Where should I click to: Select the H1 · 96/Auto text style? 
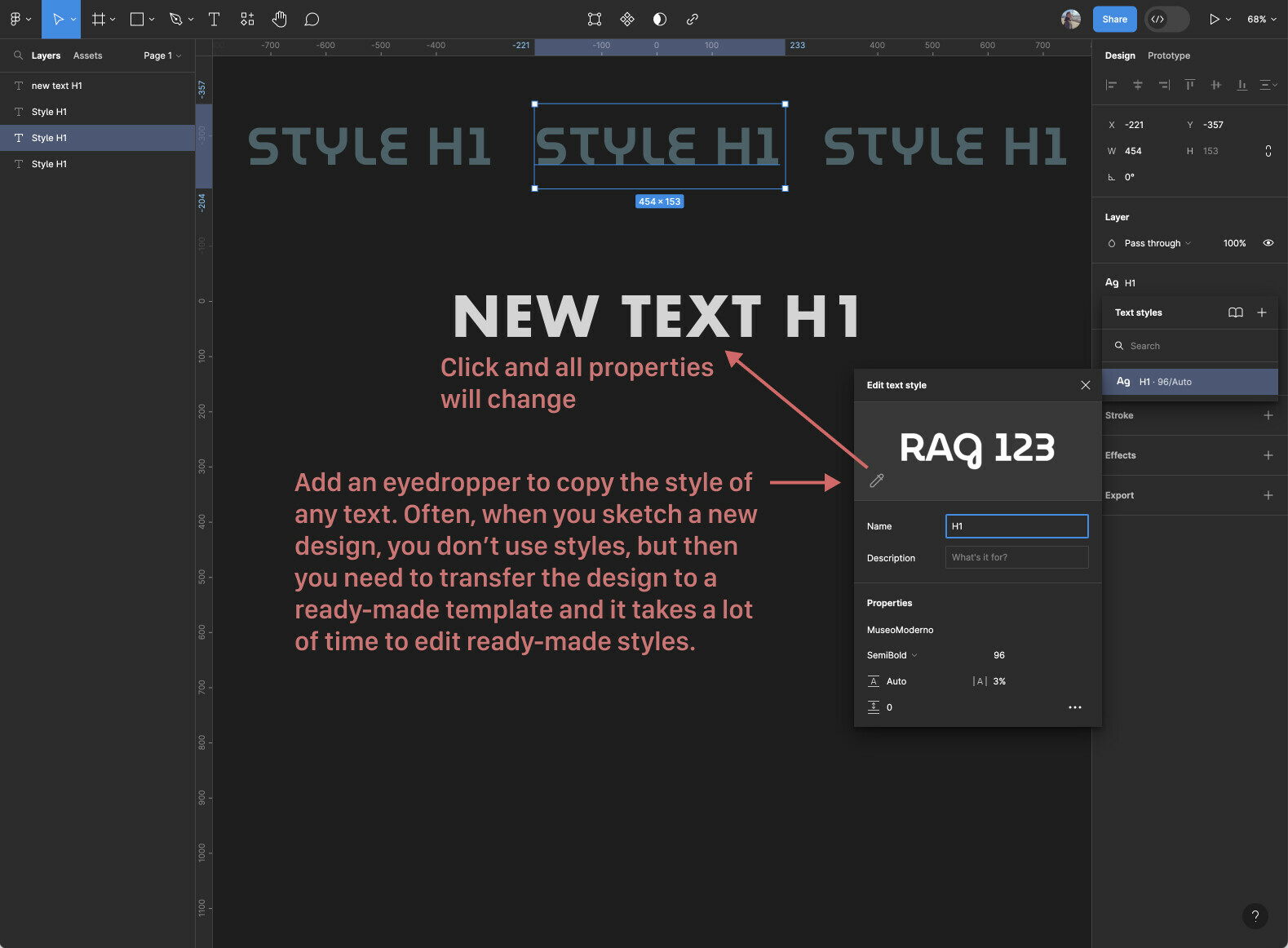coord(1190,382)
